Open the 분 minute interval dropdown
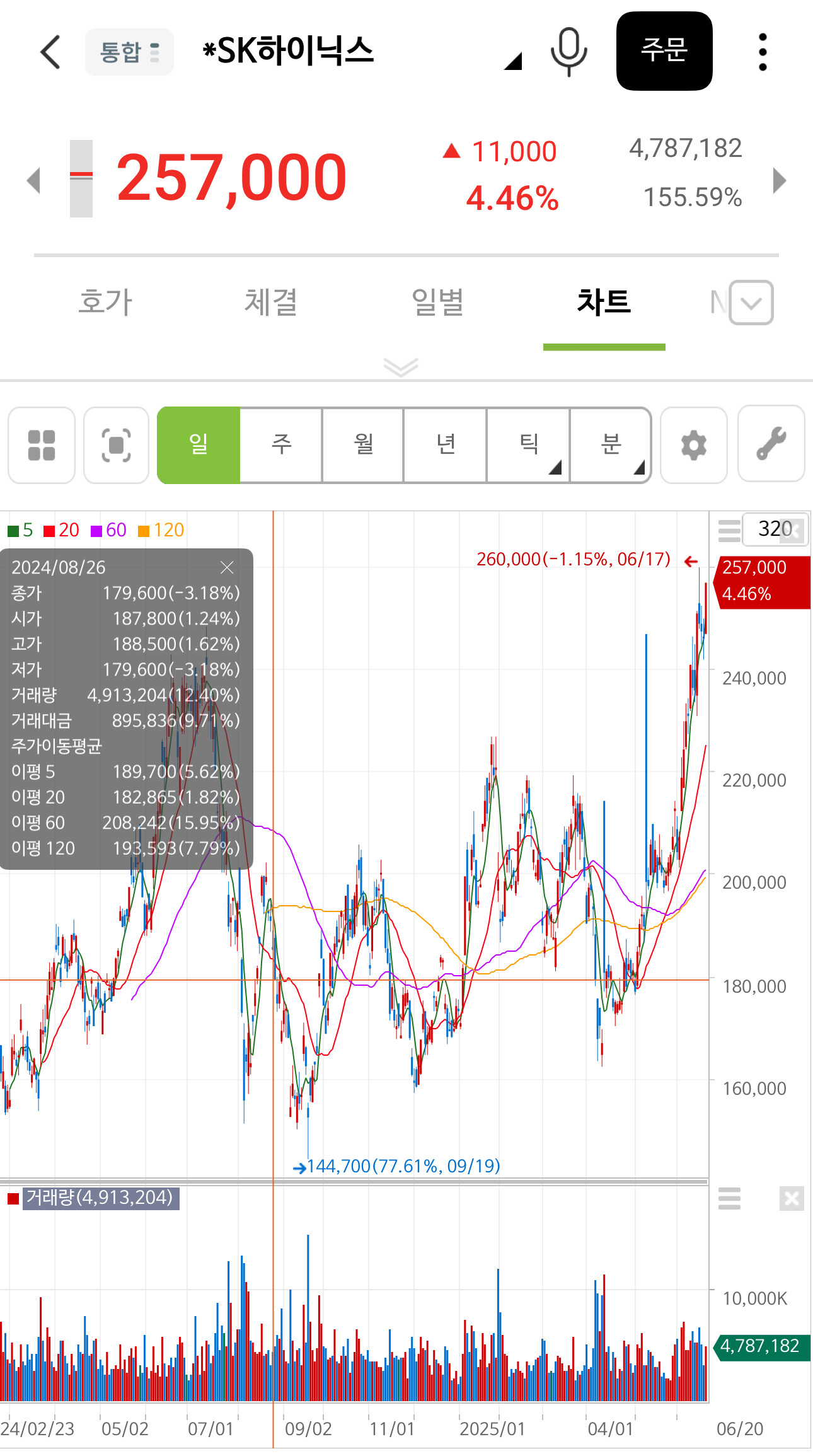Viewport: 813px width, 1456px height. (611, 445)
